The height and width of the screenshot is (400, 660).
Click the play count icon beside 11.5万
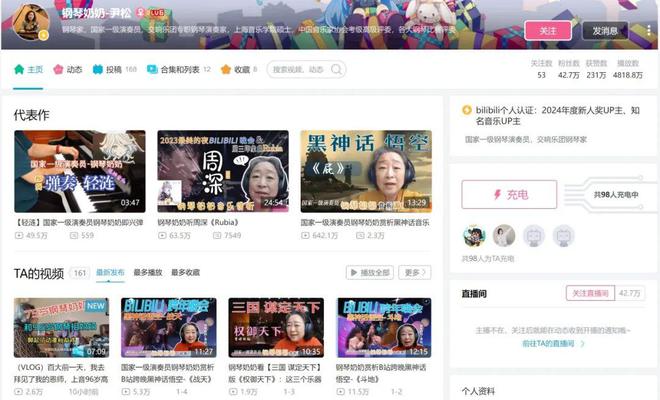(341, 392)
